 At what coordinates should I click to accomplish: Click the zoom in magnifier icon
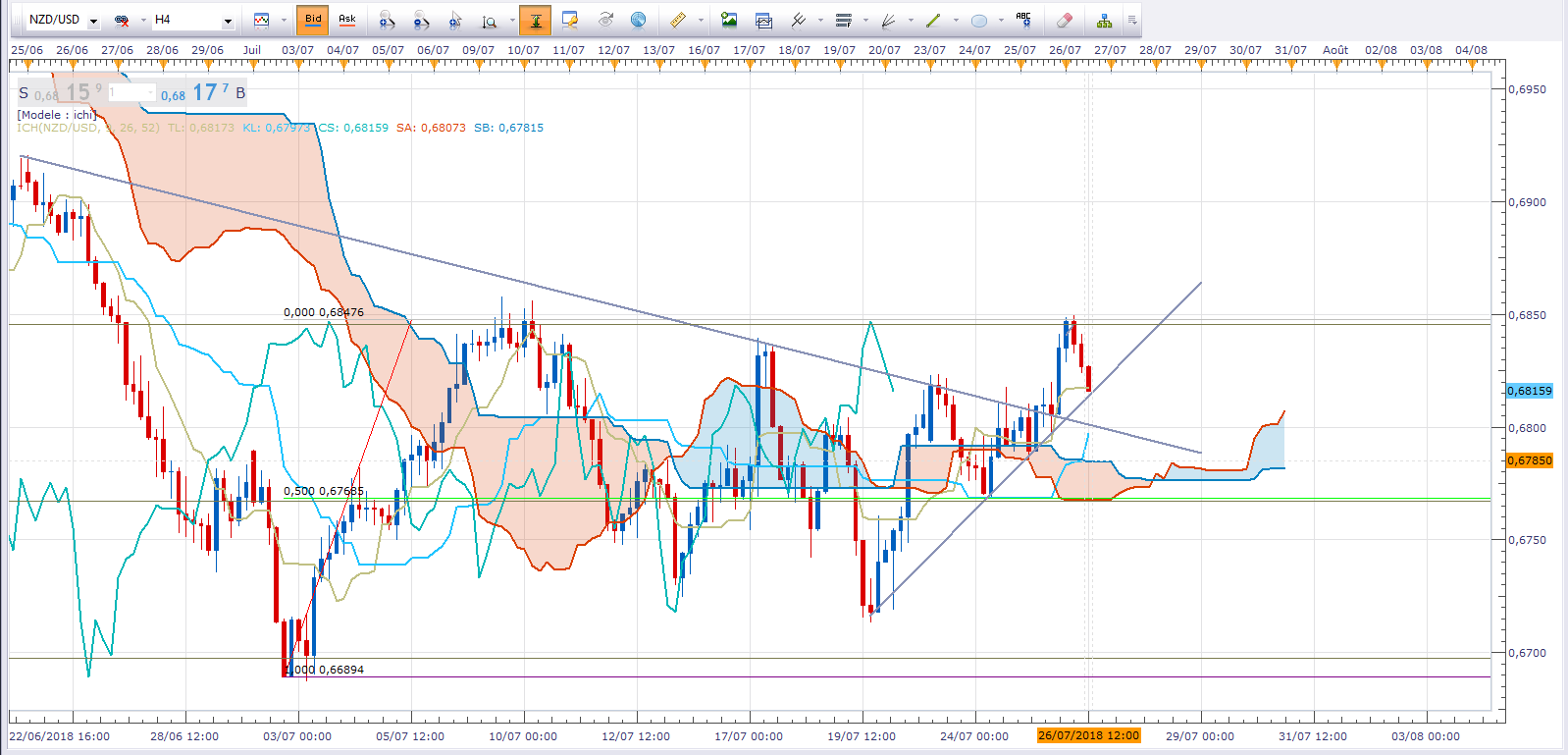pos(388,20)
